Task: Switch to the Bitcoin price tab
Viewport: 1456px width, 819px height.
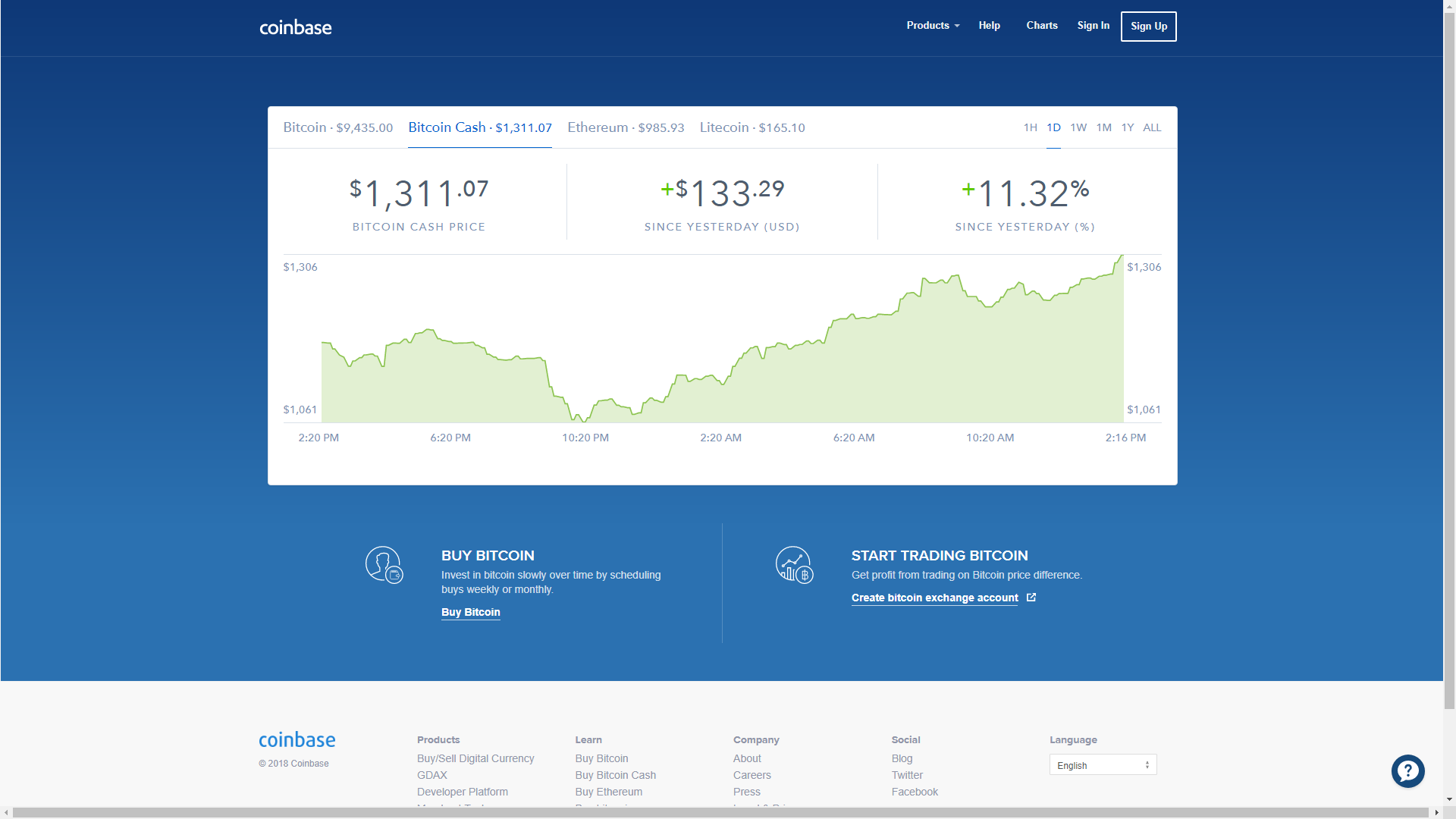Action: point(338,127)
